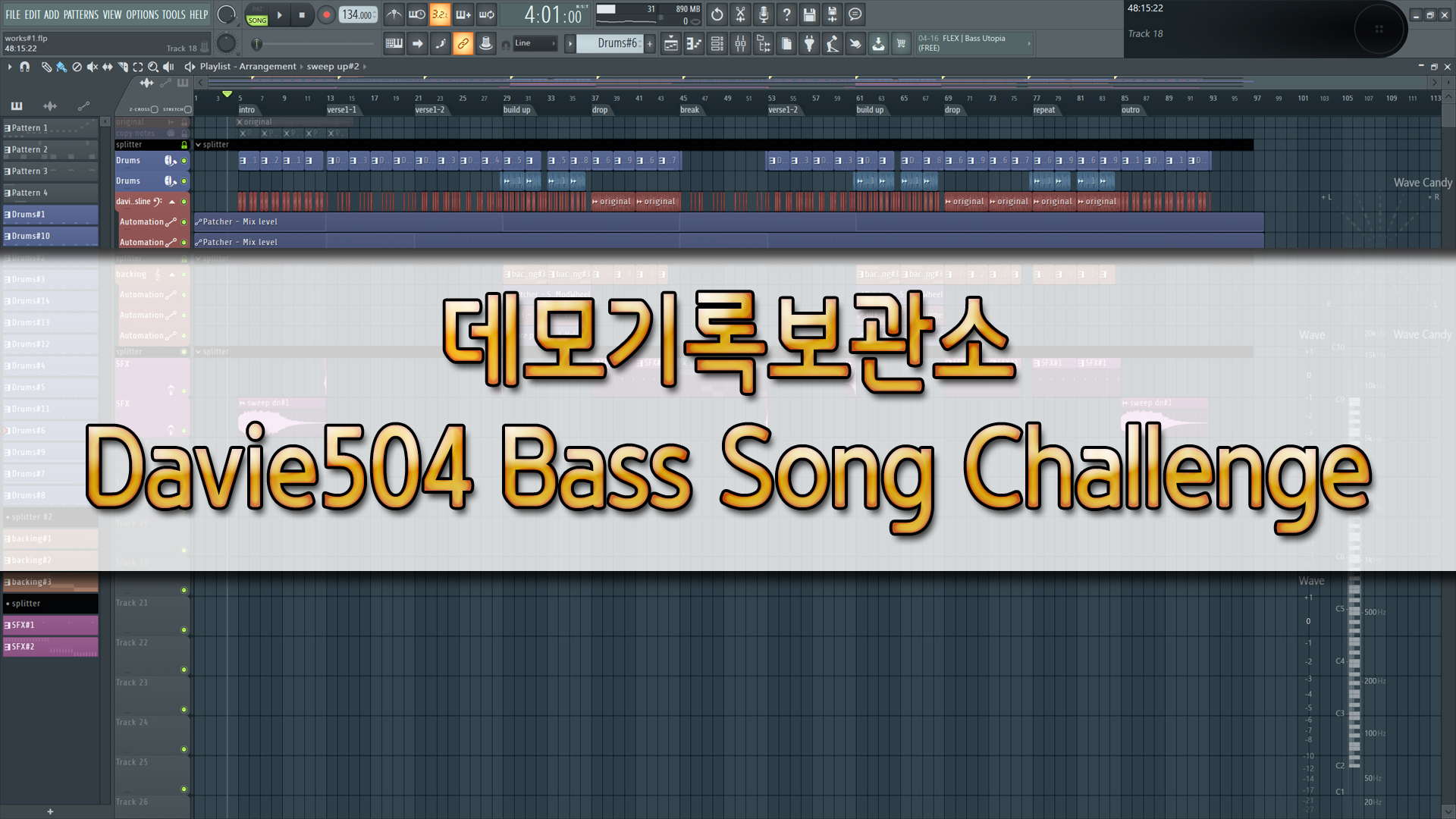Toggle the highlighted link multilink button
The width and height of the screenshot is (1456, 819).
pyautogui.click(x=463, y=44)
